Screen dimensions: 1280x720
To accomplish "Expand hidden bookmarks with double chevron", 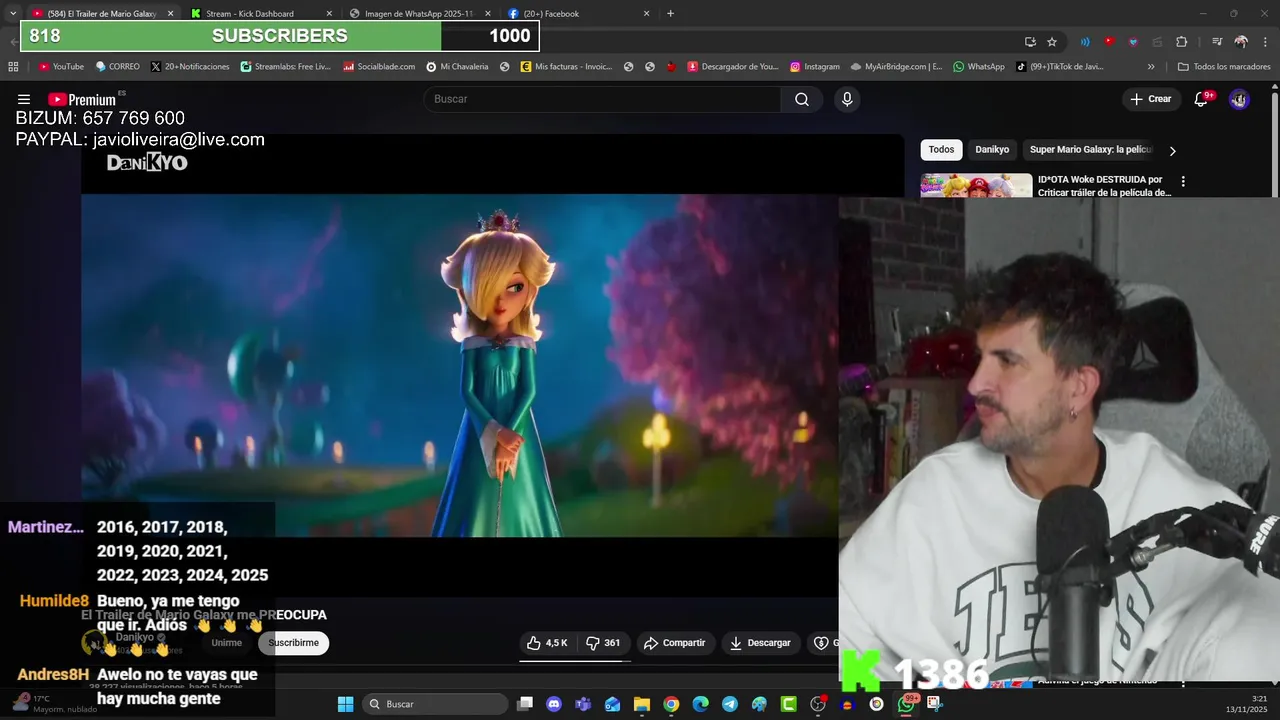I will pyautogui.click(x=1151, y=67).
